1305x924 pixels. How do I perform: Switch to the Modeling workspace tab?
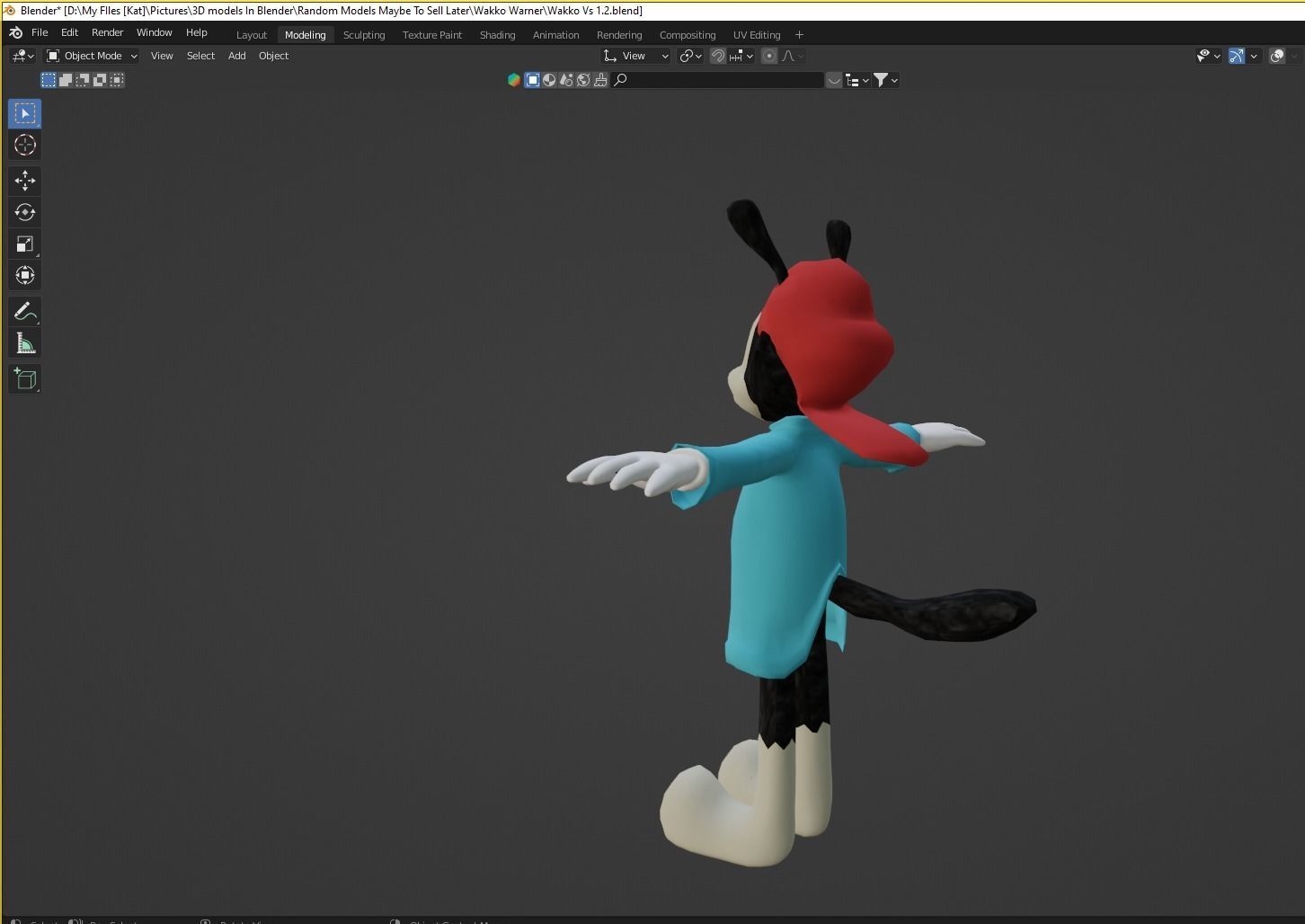tap(306, 35)
